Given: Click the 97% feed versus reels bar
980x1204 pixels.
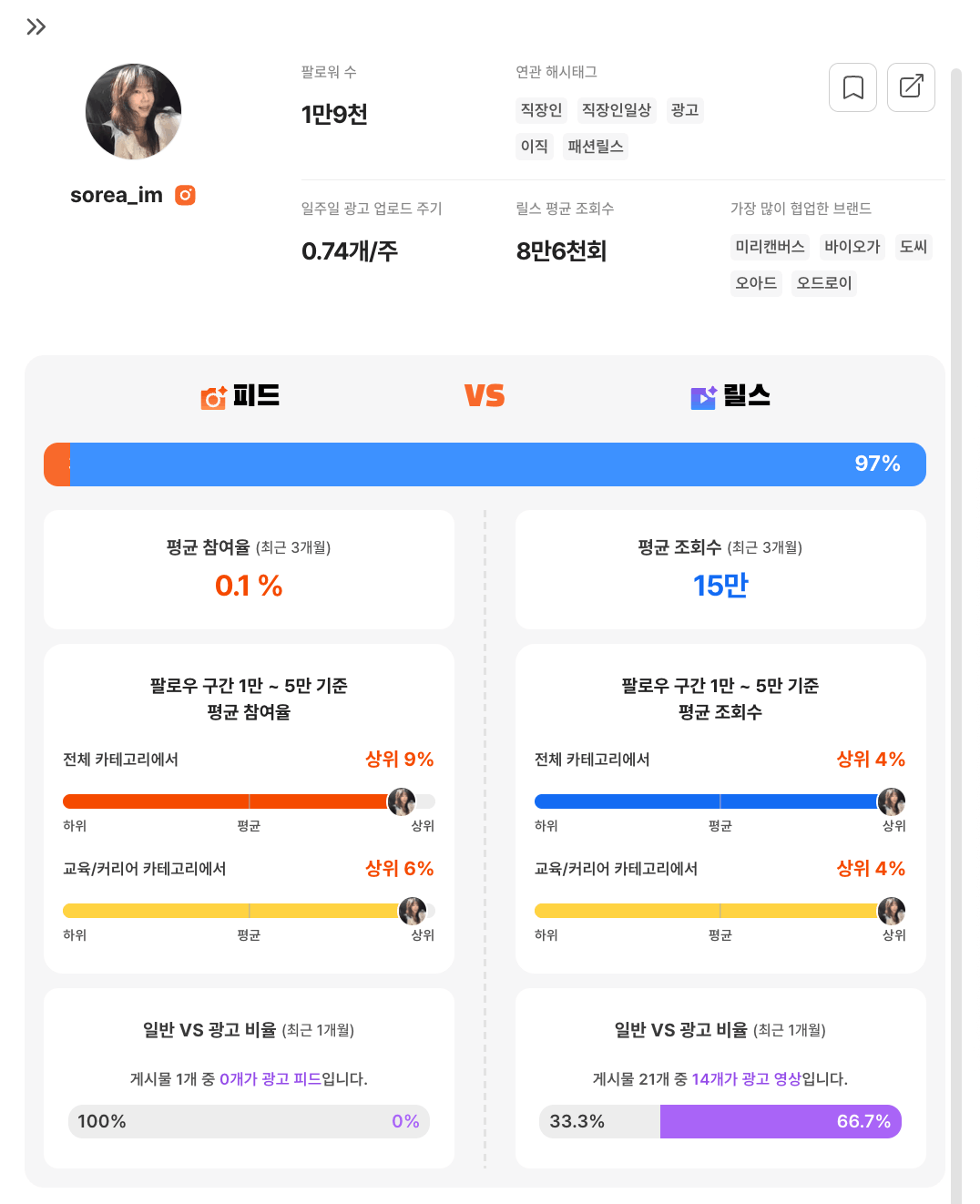Looking at the screenshot, I should click(485, 464).
